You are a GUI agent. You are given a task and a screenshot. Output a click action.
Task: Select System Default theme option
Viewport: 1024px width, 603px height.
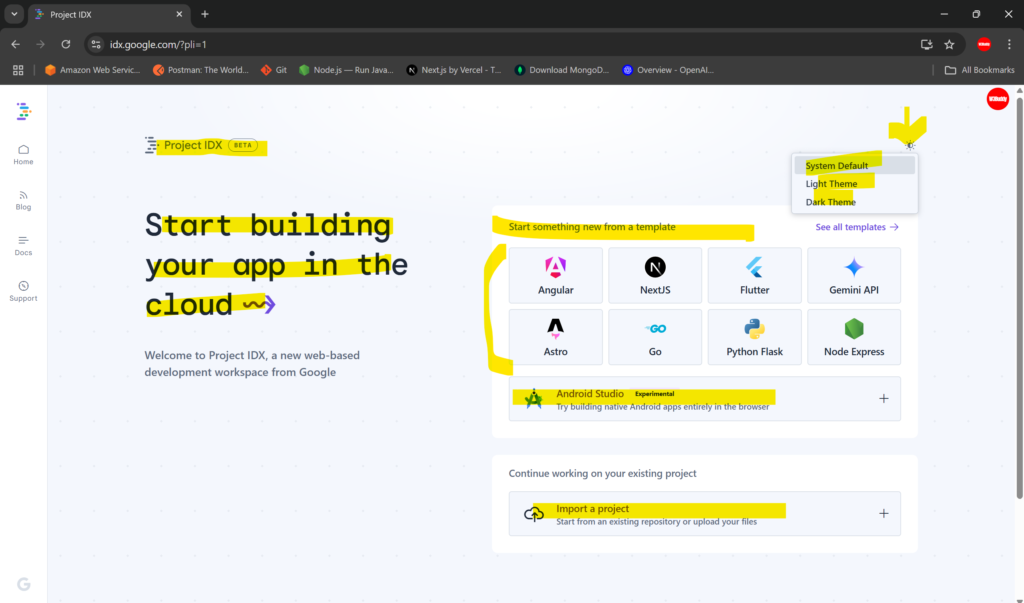coord(854,165)
